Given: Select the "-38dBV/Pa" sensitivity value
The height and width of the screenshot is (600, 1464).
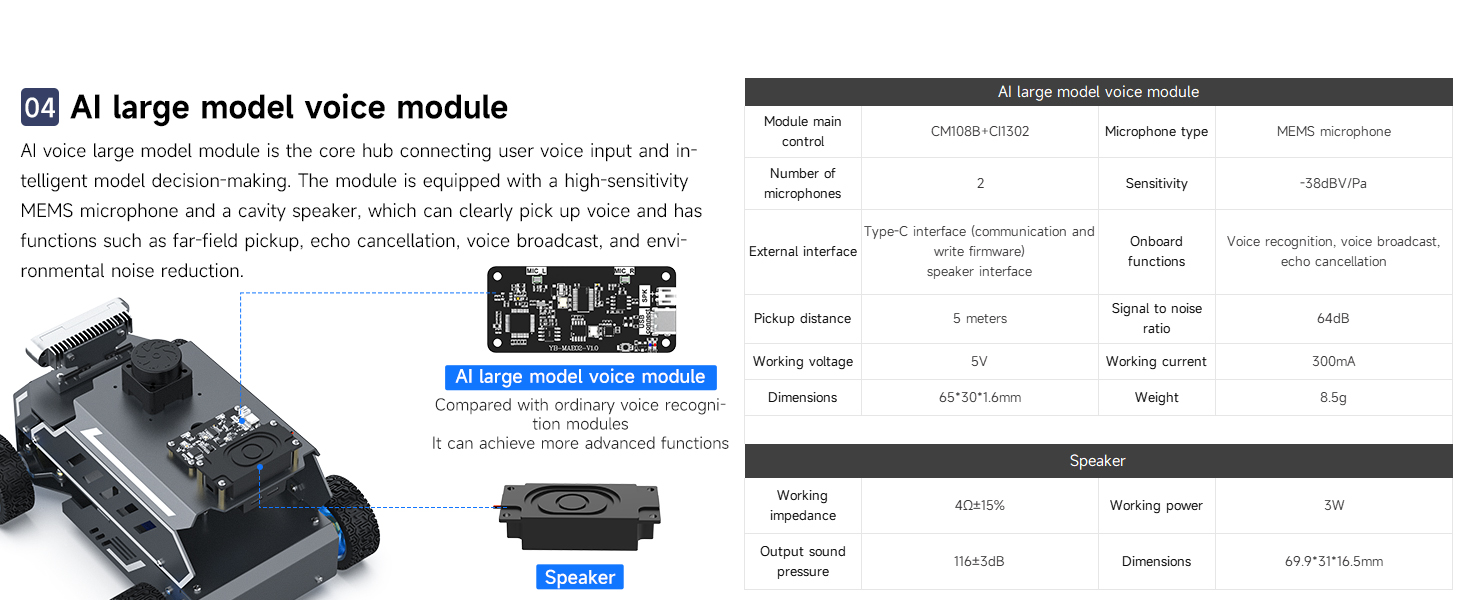Looking at the screenshot, I should 1334,184.
